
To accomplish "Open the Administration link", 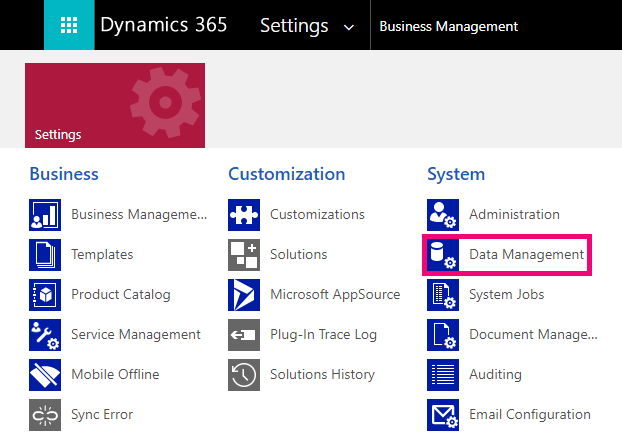I will [x=514, y=214].
